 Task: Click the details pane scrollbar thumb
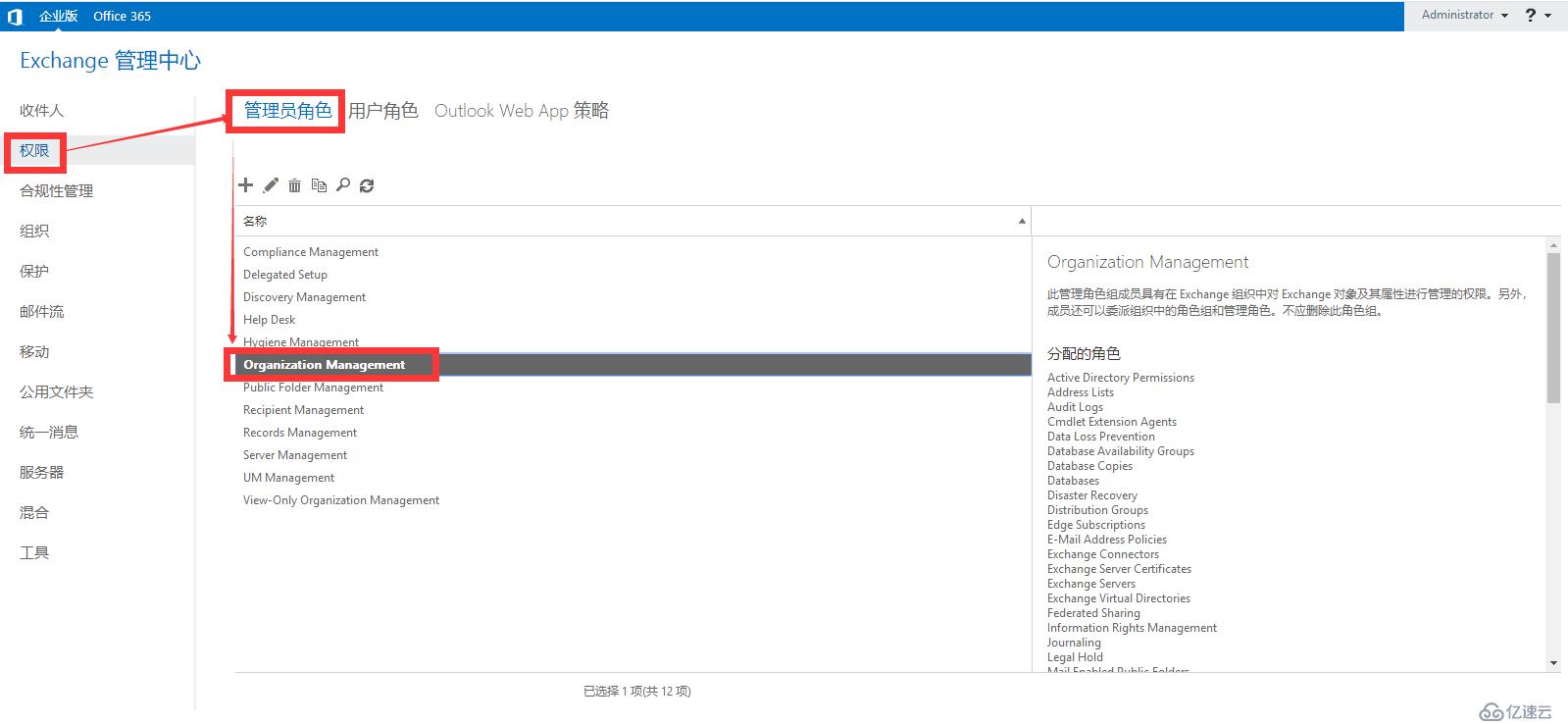[x=1553, y=328]
